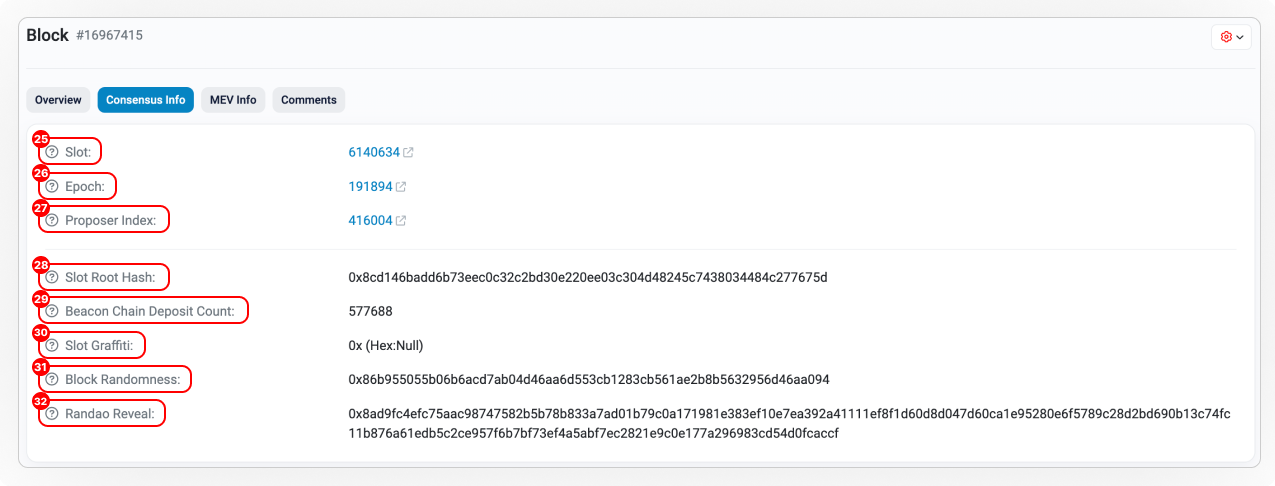Open the red settings gear dropdown
Viewport: 1275px width, 486px height.
click(1231, 37)
